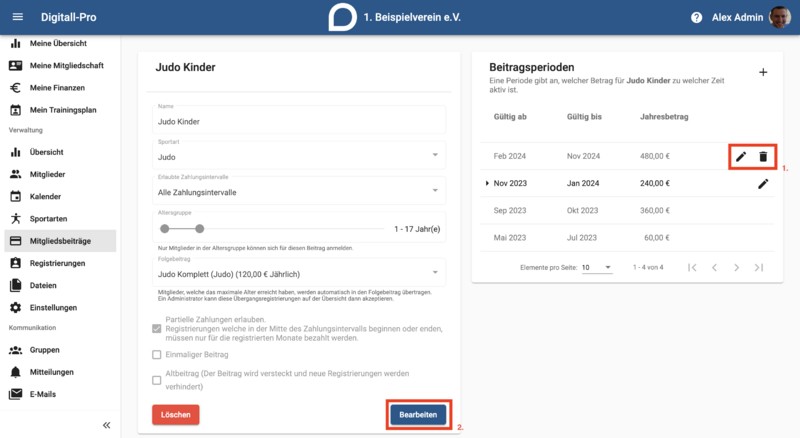
Task: Click the Registrierungen badge icon
Action: (16, 263)
